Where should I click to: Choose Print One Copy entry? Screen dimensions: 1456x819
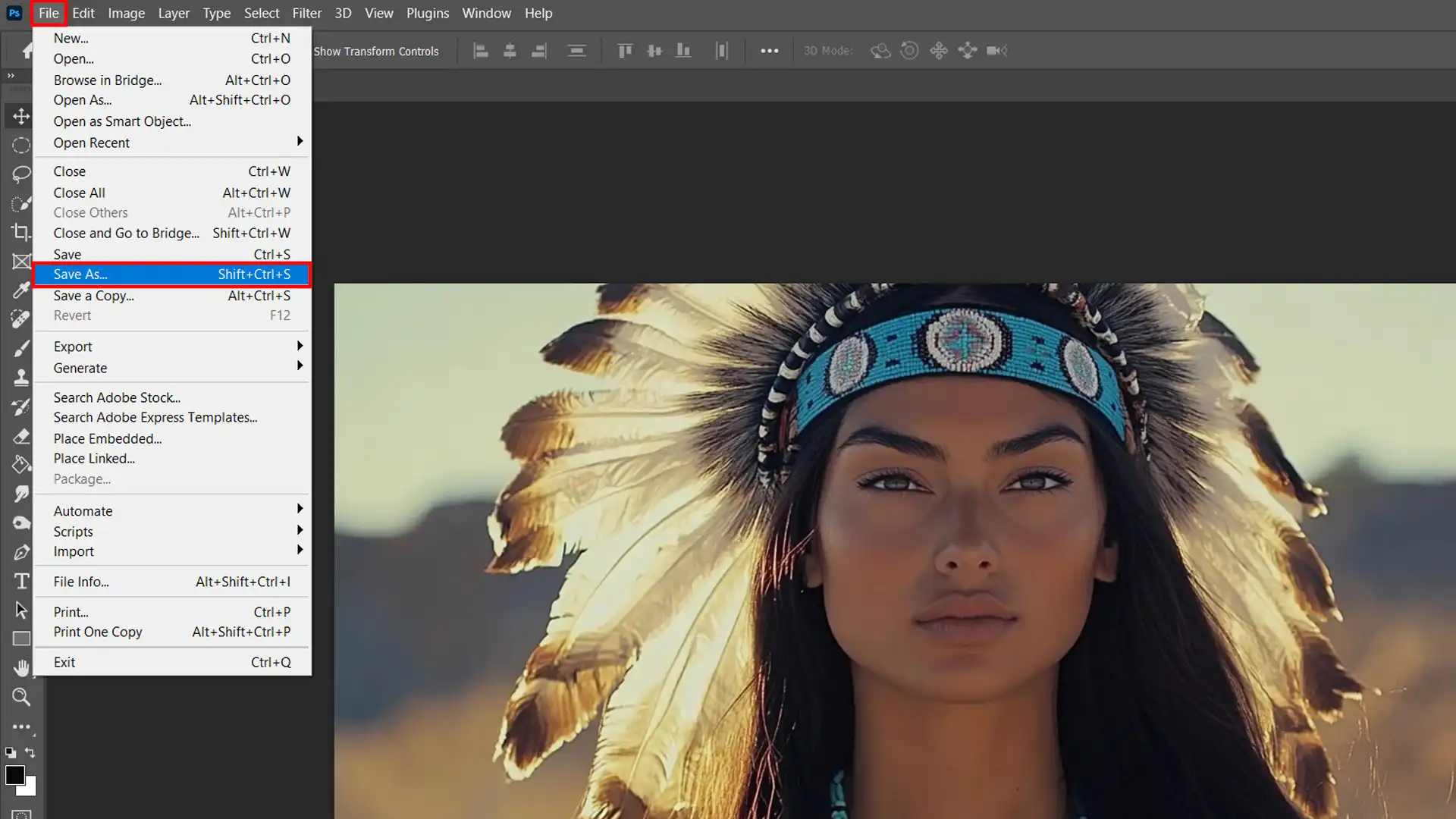pos(171,632)
